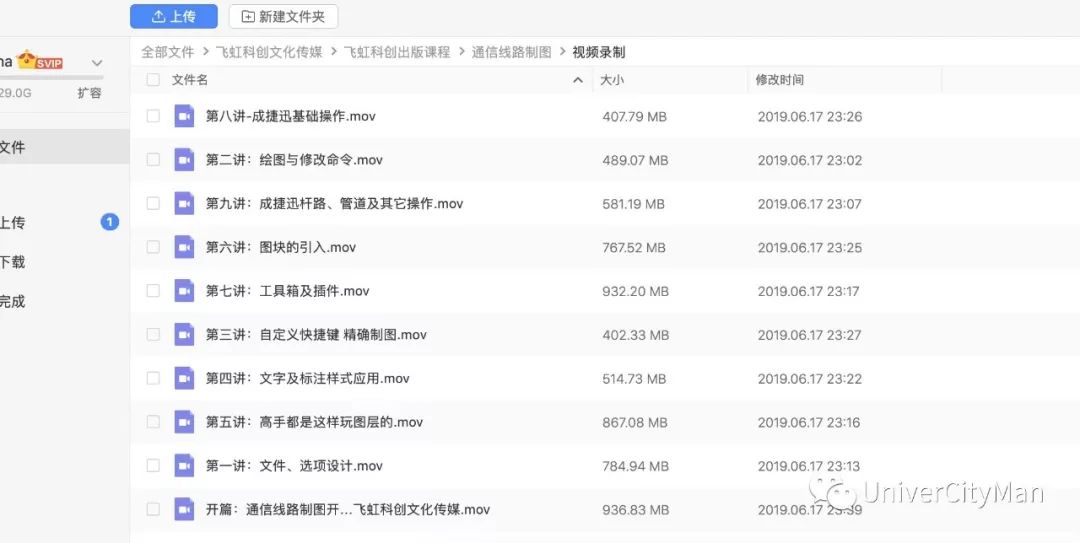
Task: Click the storage usage progress bar
Action: pos(52,77)
